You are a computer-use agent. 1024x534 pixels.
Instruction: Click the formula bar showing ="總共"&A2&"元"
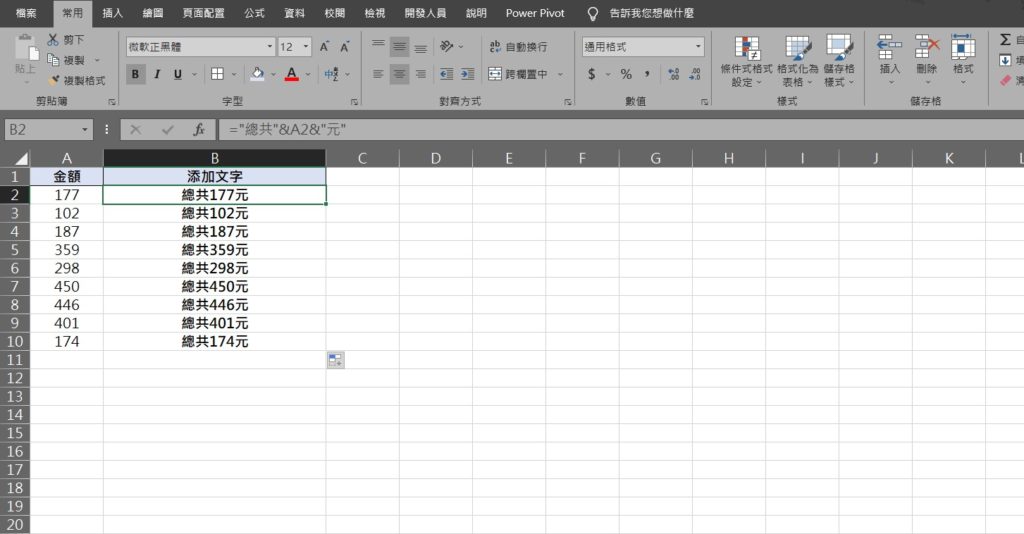click(x=620, y=129)
